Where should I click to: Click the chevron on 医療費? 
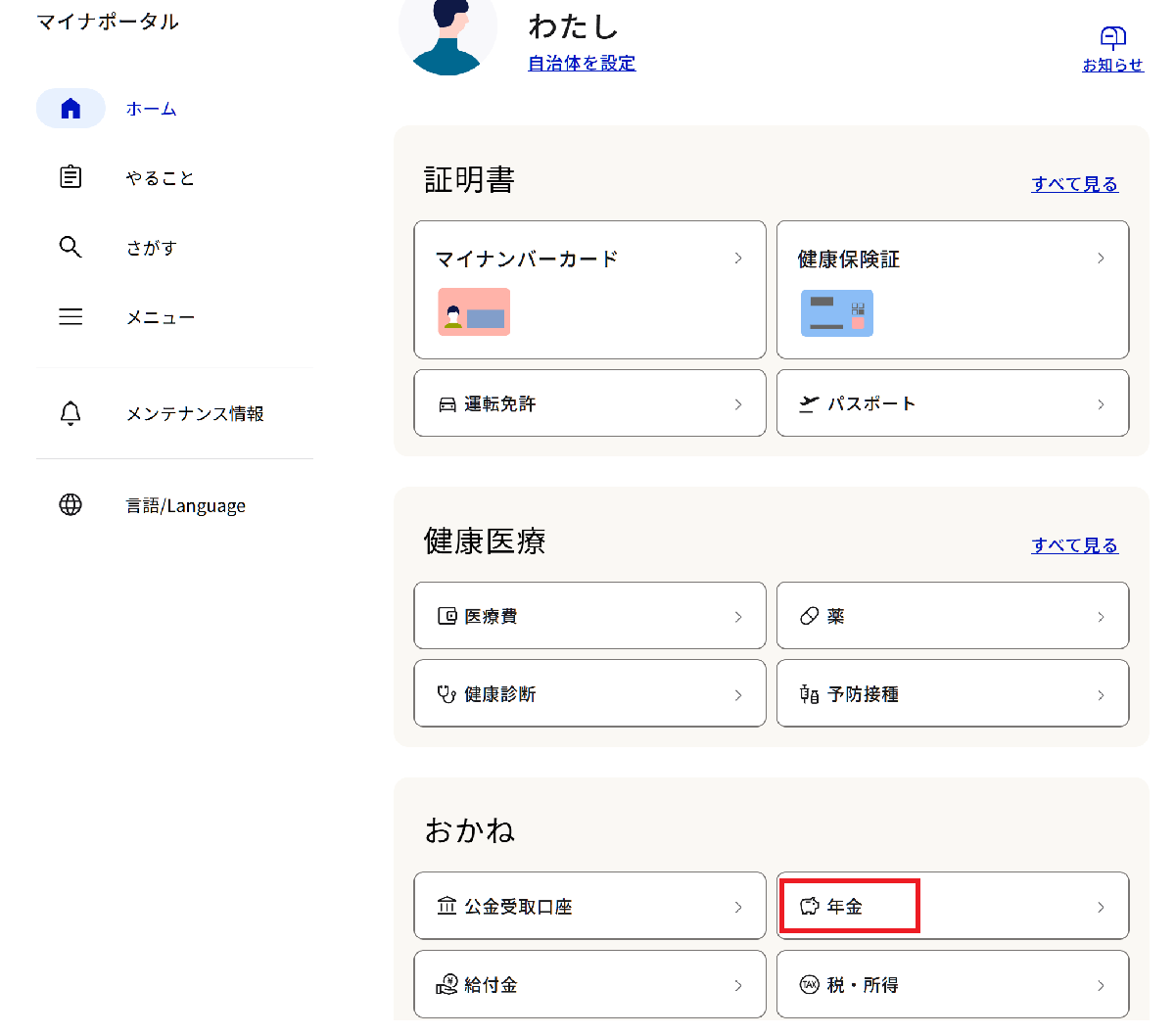tap(738, 617)
